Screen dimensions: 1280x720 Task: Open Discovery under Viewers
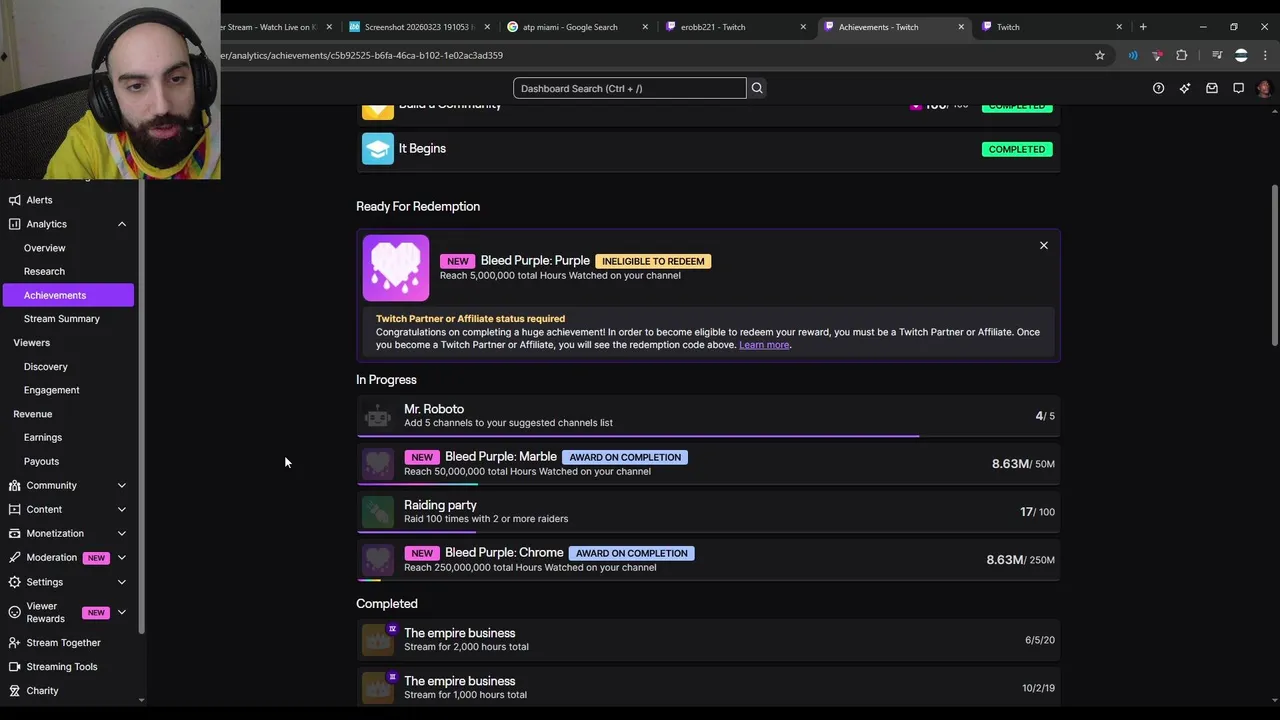tap(46, 367)
